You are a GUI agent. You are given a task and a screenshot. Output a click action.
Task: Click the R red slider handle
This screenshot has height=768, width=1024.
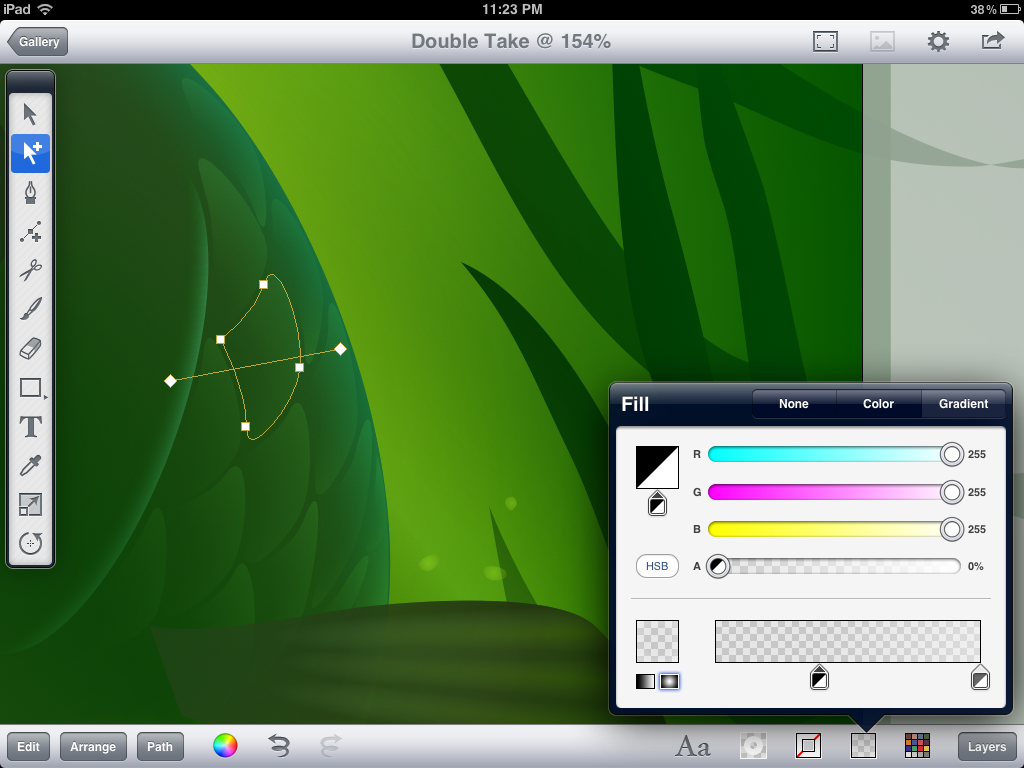point(952,455)
